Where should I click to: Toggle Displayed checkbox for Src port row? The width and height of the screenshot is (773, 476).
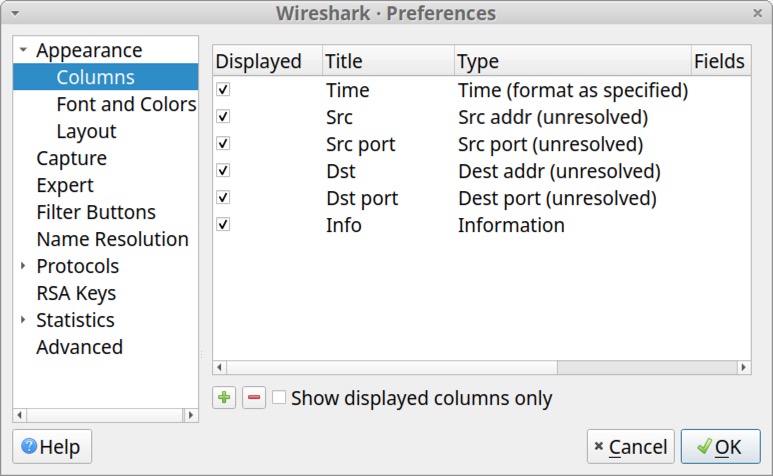tap(223, 143)
